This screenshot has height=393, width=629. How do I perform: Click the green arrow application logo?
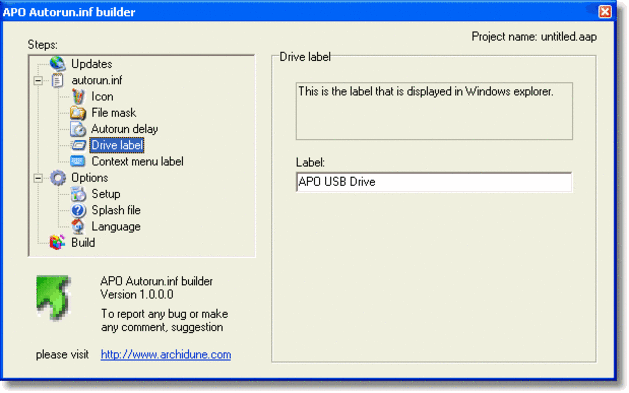pos(53,298)
